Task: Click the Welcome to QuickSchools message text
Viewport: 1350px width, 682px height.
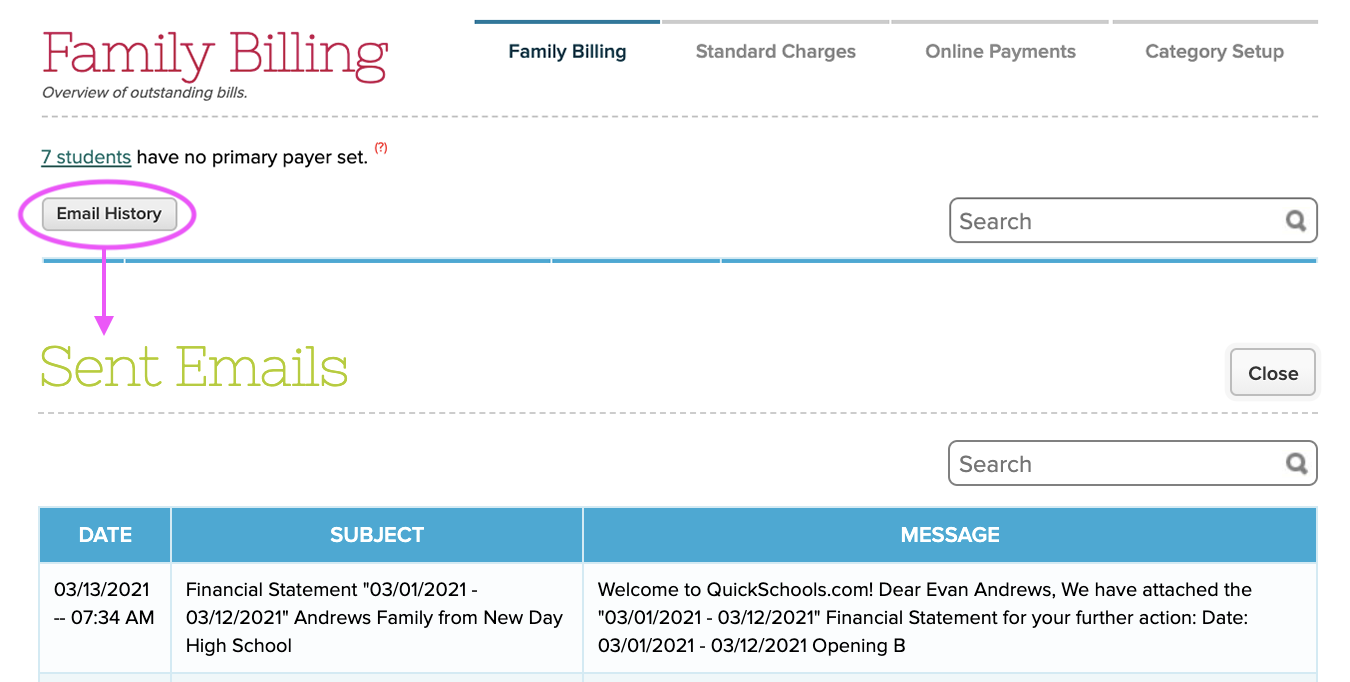Action: 925,618
